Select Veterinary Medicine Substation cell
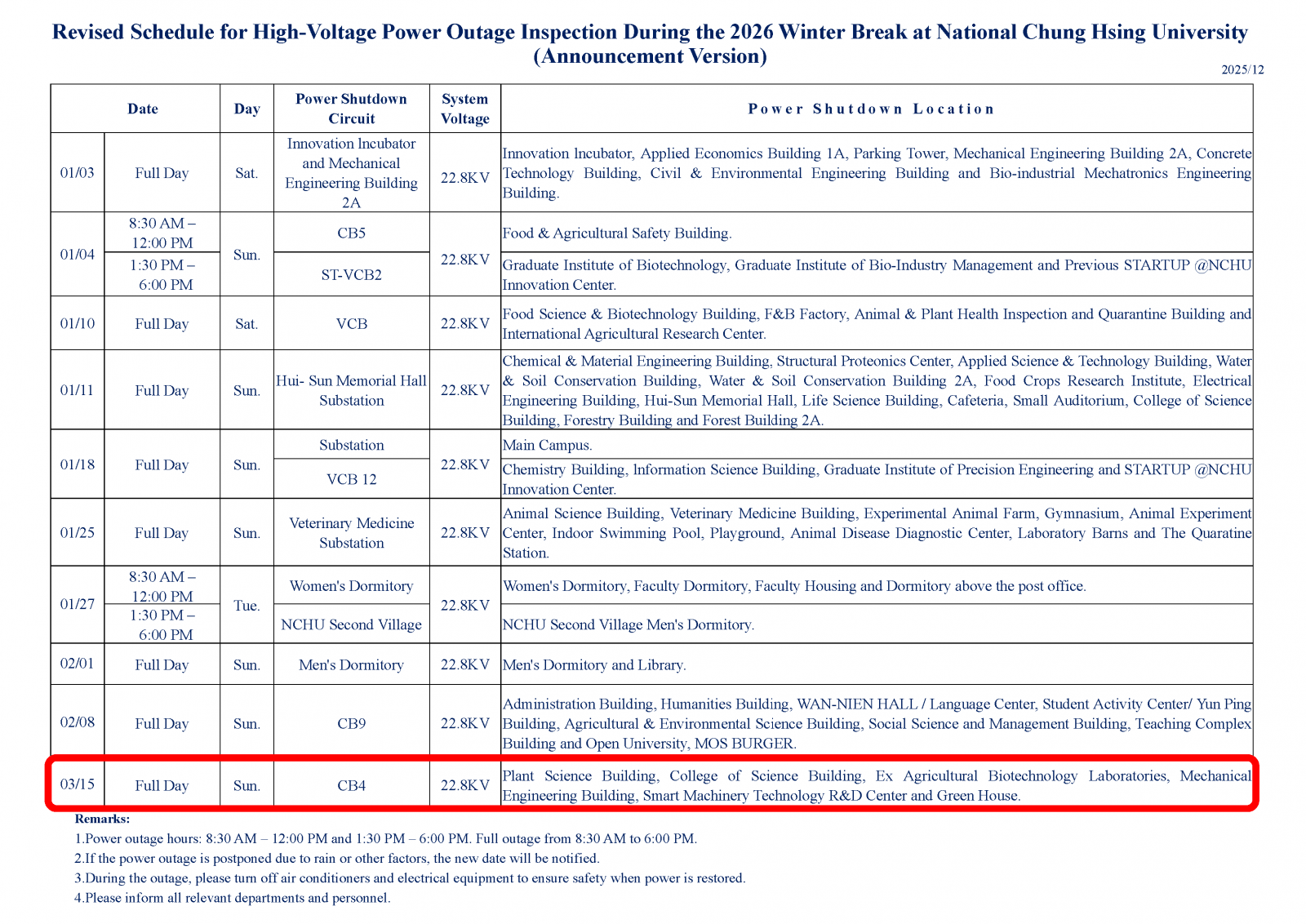 [351, 533]
